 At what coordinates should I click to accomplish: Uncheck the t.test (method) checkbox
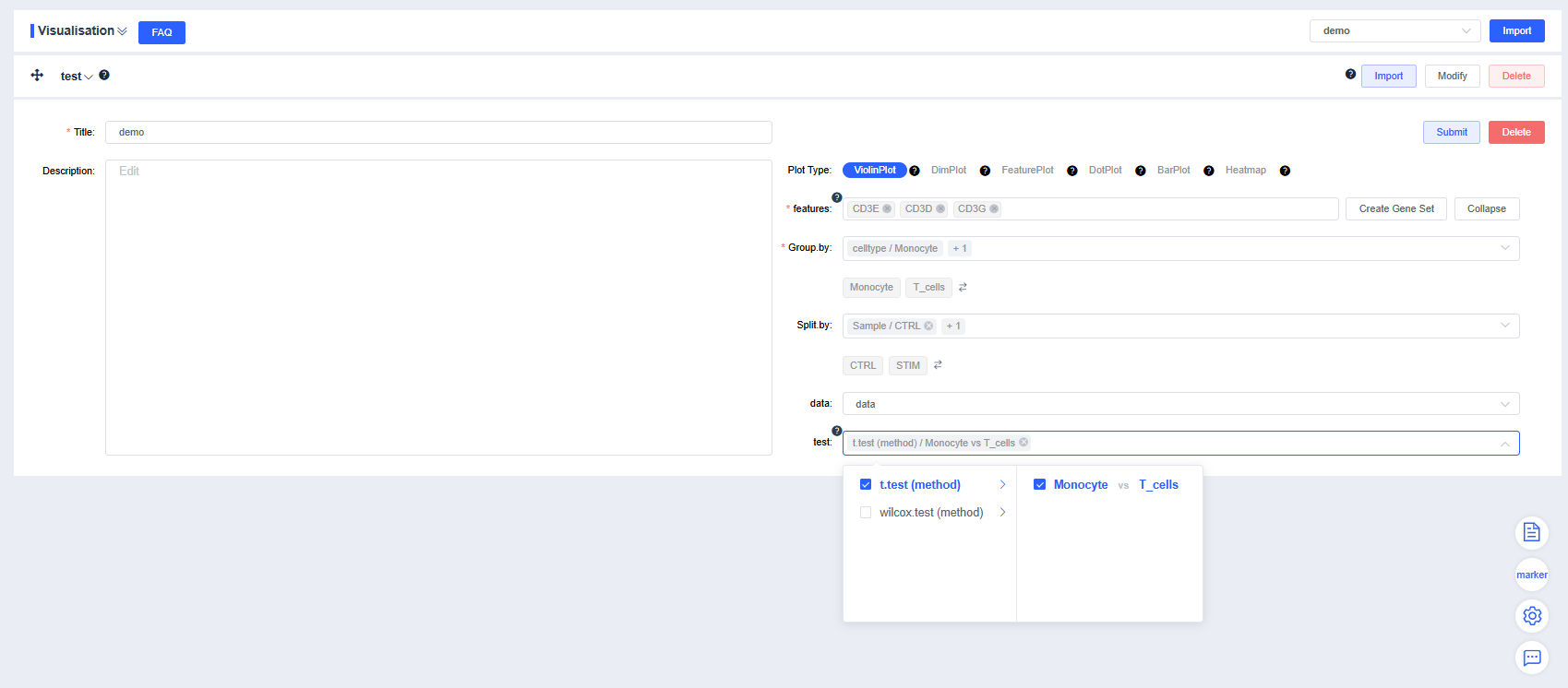click(x=866, y=485)
